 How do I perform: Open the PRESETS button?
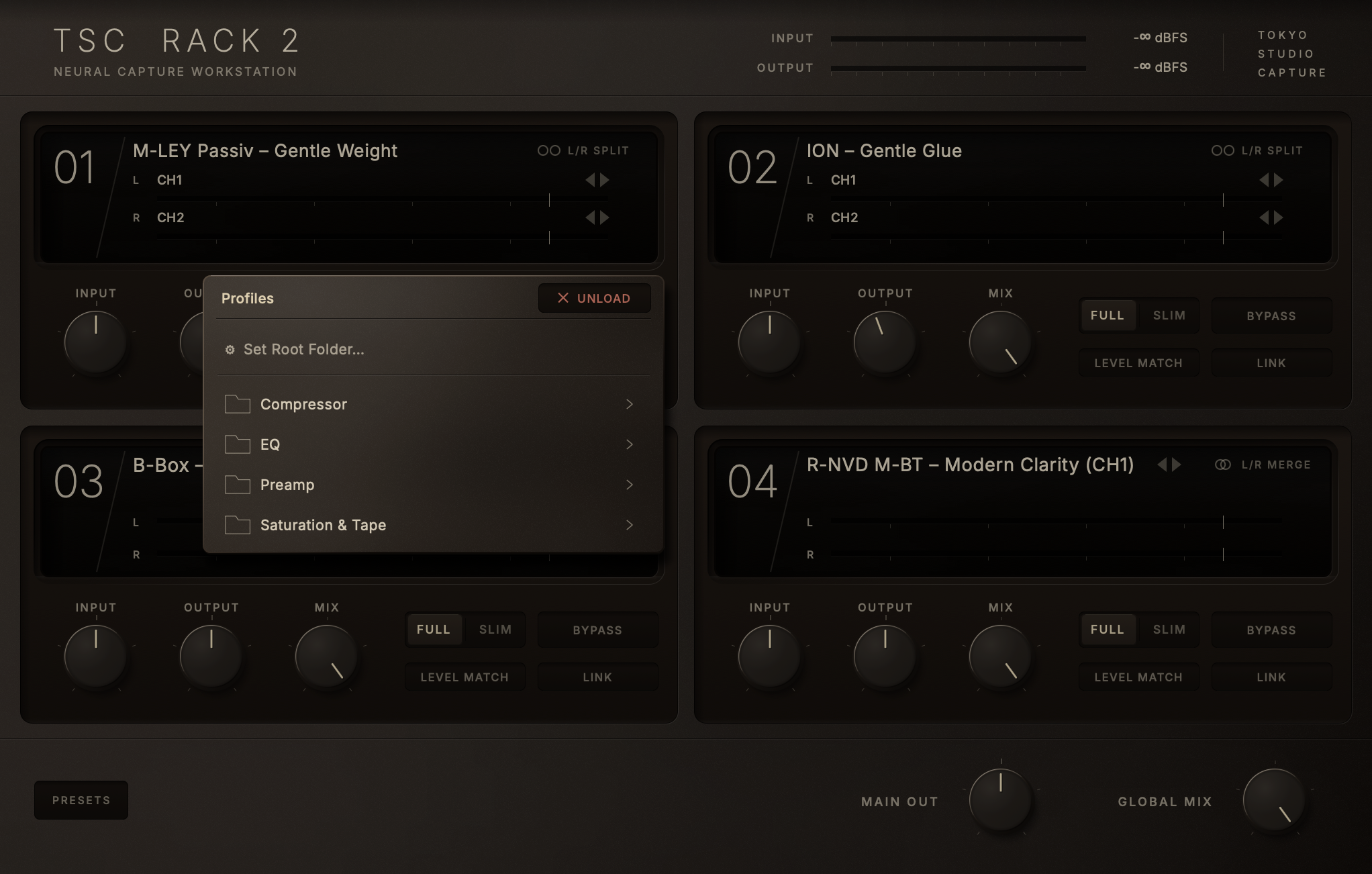81,800
